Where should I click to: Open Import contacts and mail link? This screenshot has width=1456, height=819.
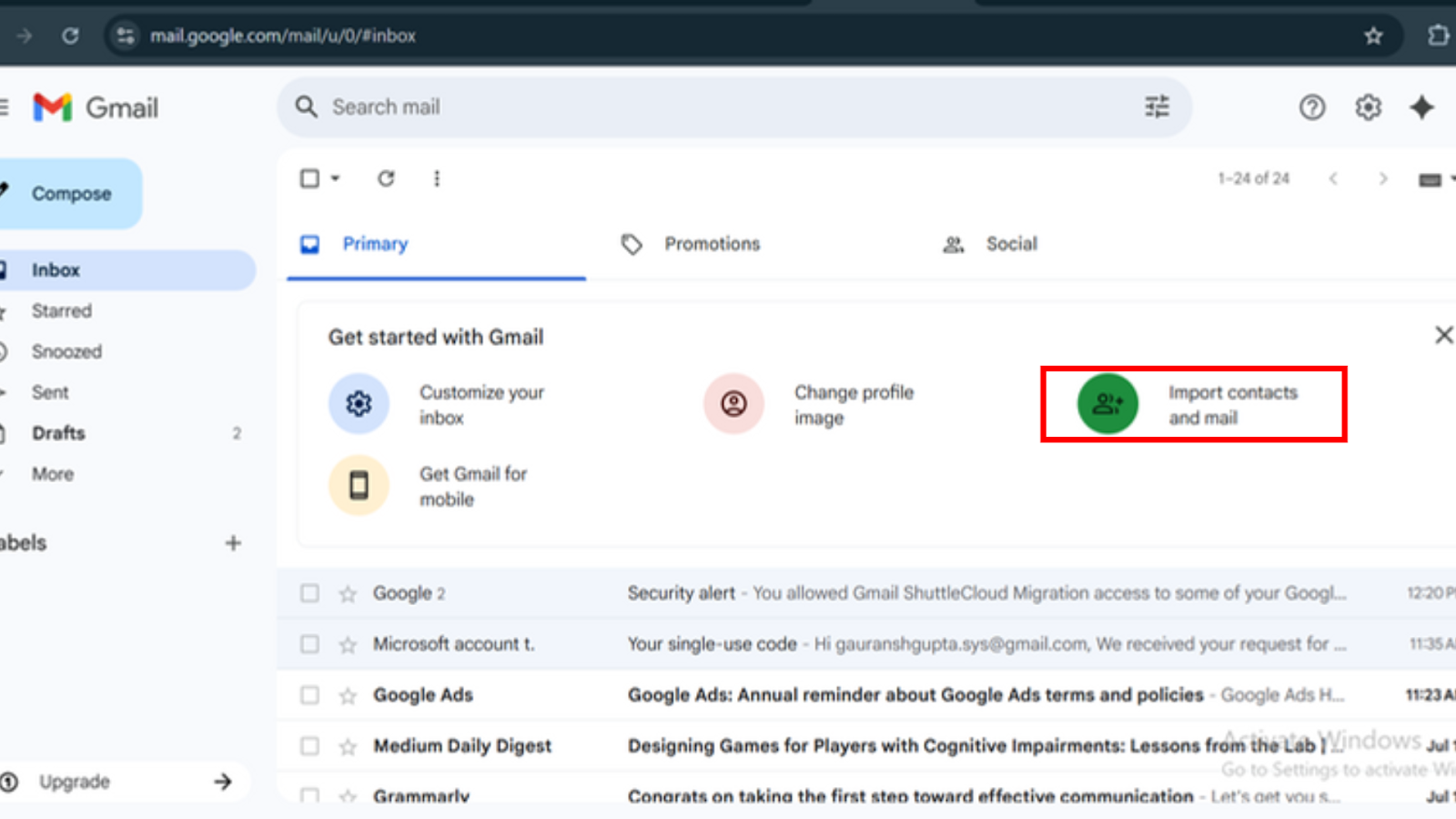(x=1233, y=405)
